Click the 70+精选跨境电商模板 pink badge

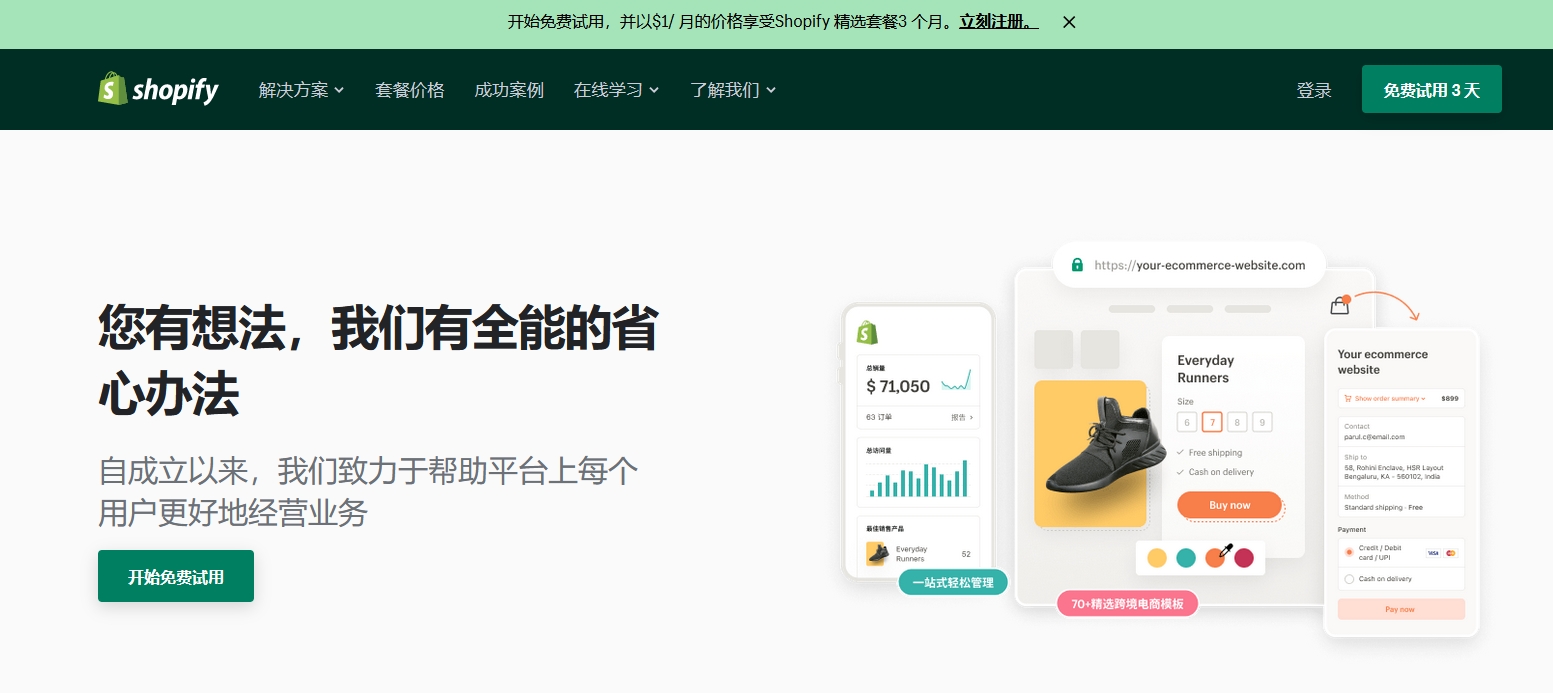pyautogui.click(x=1127, y=604)
